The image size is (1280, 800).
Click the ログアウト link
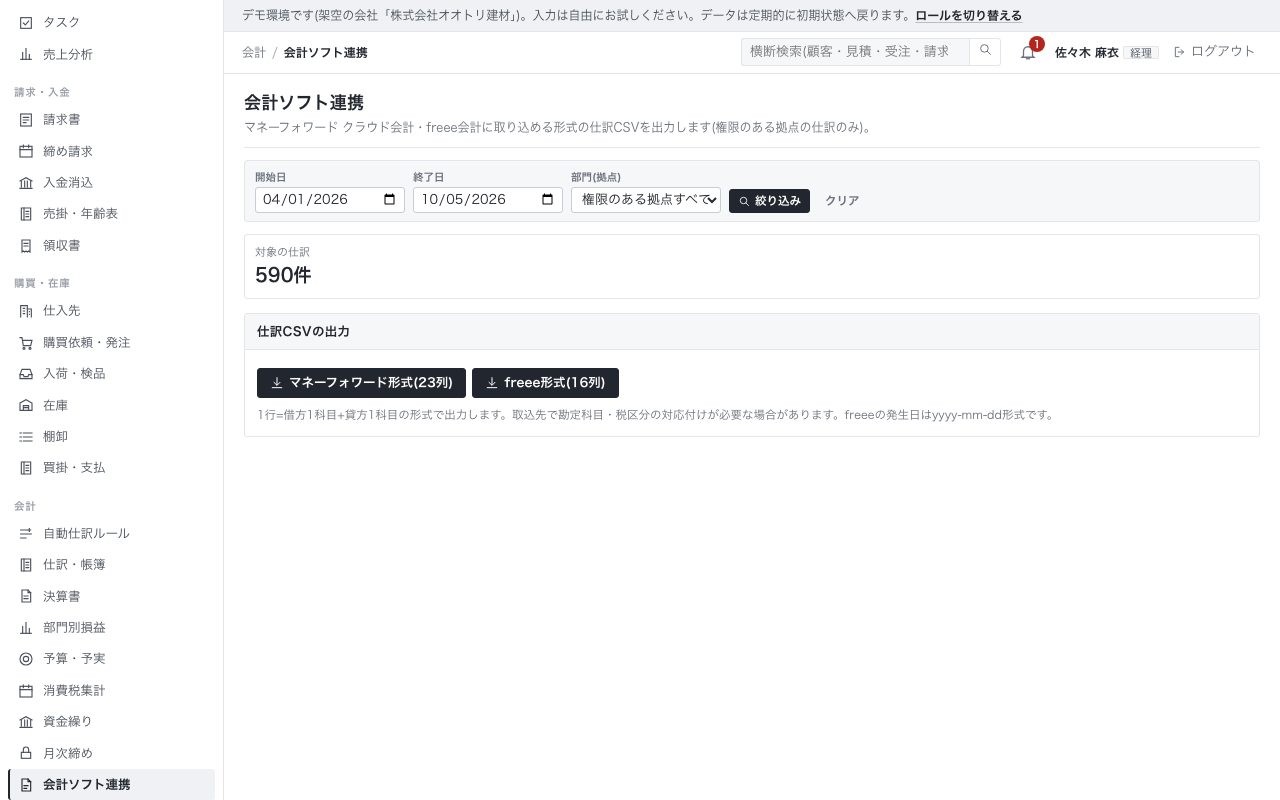coord(1214,52)
